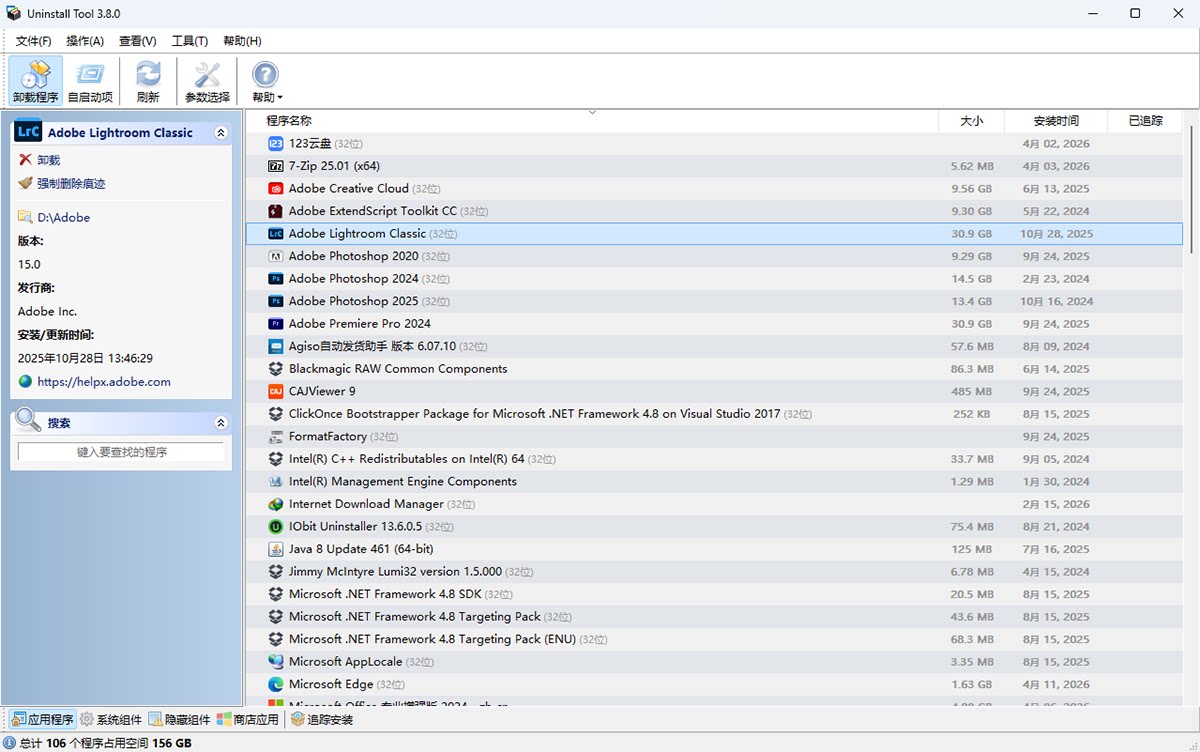This screenshot has height=752, width=1200.
Task: Click the Microsoft AppLocale icon
Action: coord(276,662)
